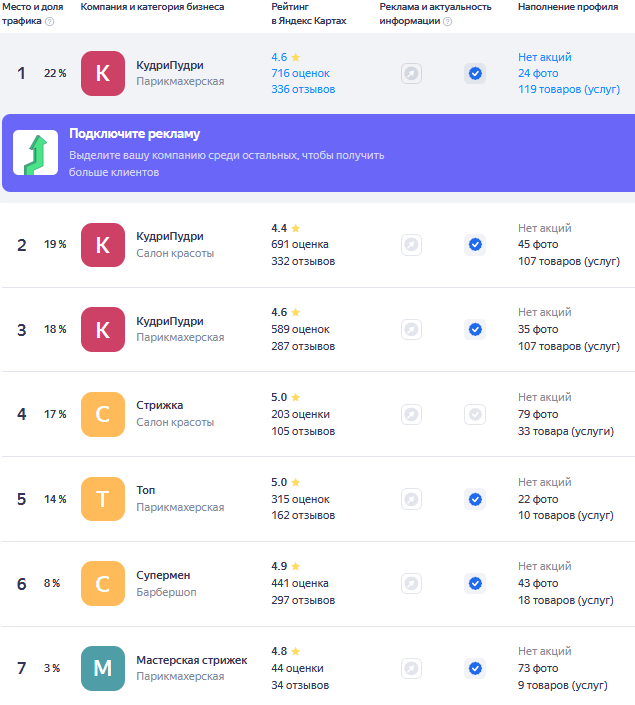Click '589 оценок' text
Viewport: 635px width, 705px height.
(300, 330)
